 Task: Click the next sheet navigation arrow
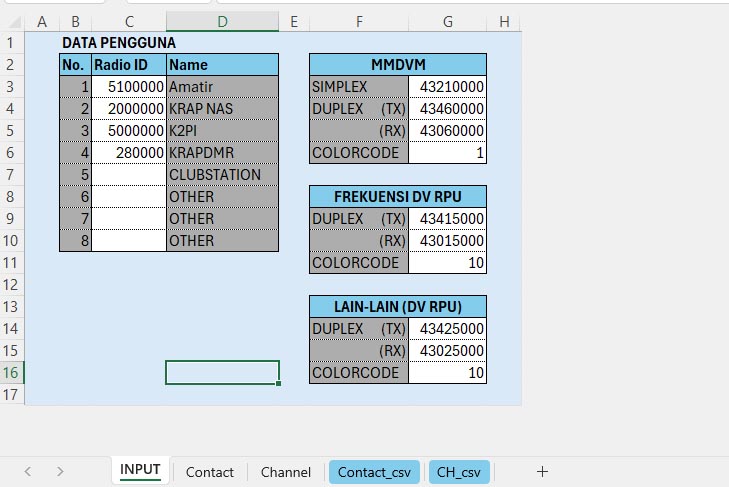coord(60,472)
